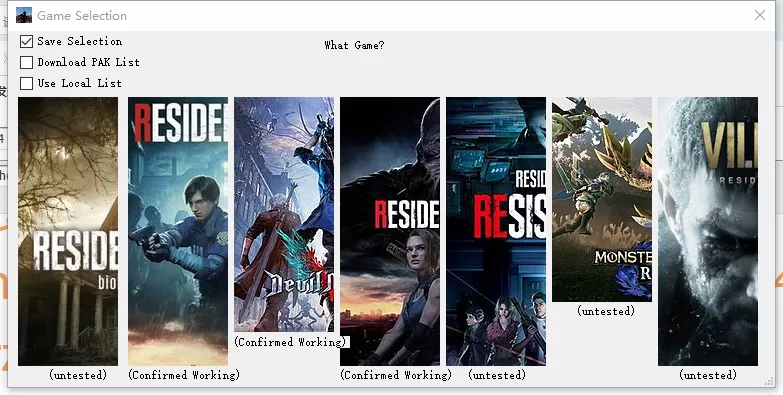Select the Resident Evil 3 Jill cover
783x395 pixels.
pyautogui.click(x=390, y=231)
